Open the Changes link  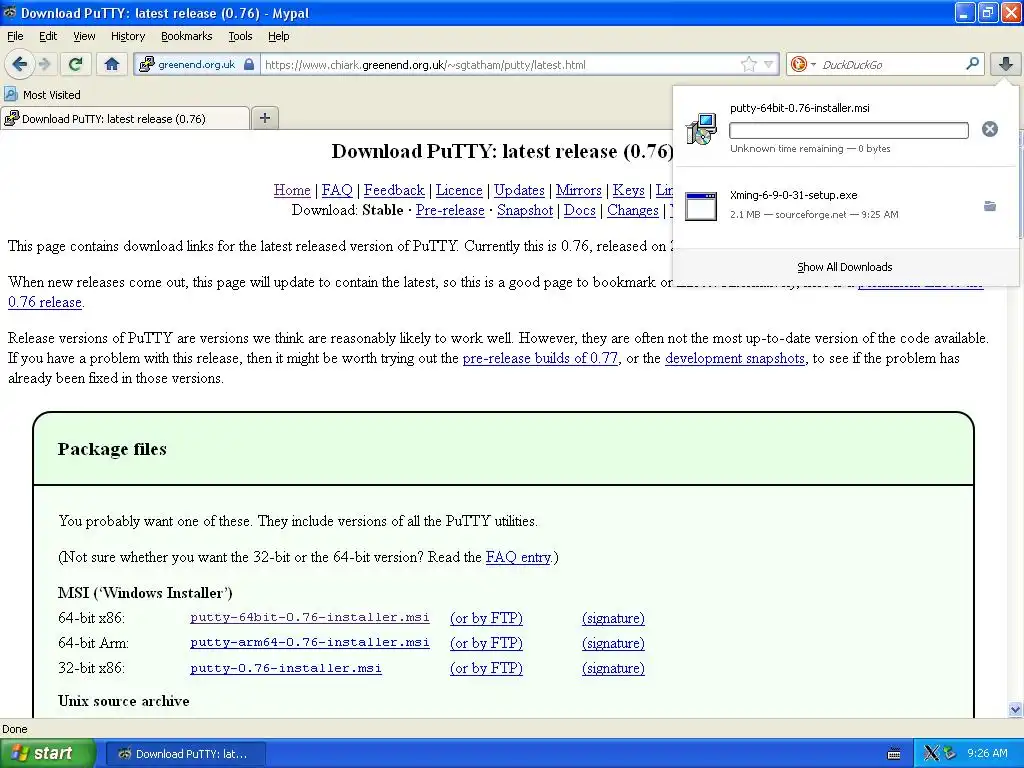click(633, 210)
